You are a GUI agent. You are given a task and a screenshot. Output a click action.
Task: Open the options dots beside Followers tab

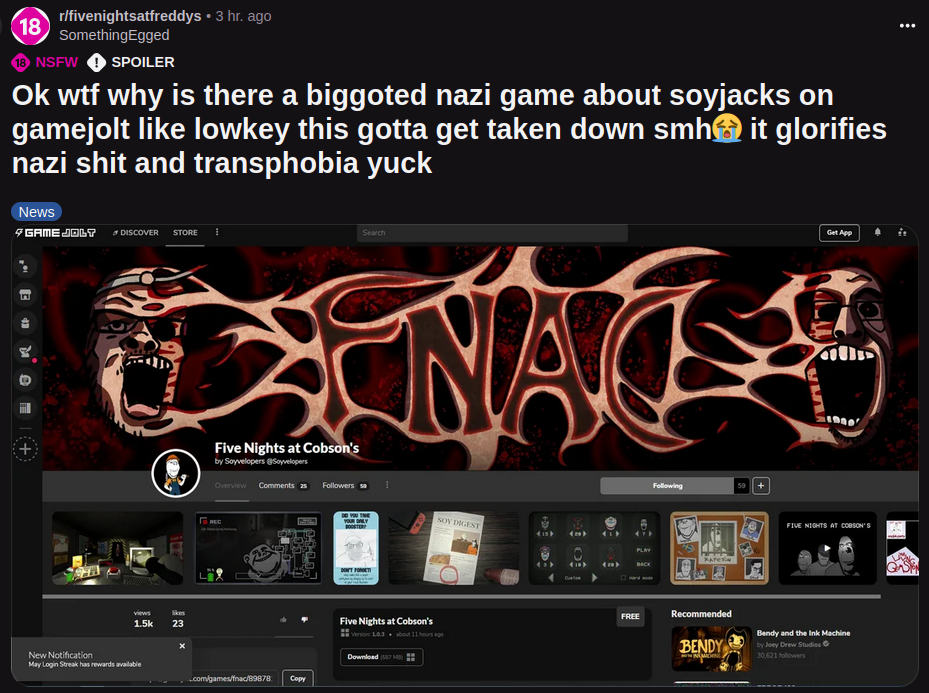tap(386, 486)
